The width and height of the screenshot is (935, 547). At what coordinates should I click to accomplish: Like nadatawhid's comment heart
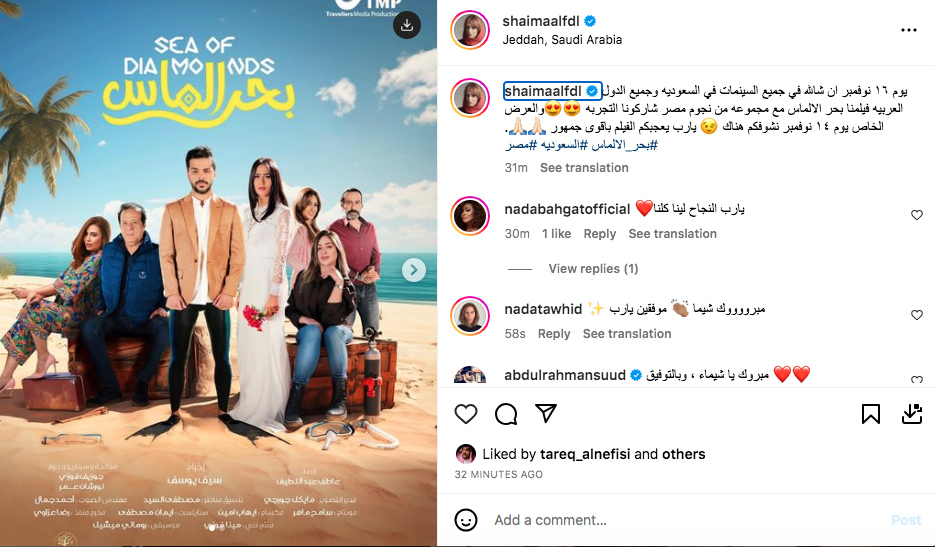click(917, 315)
